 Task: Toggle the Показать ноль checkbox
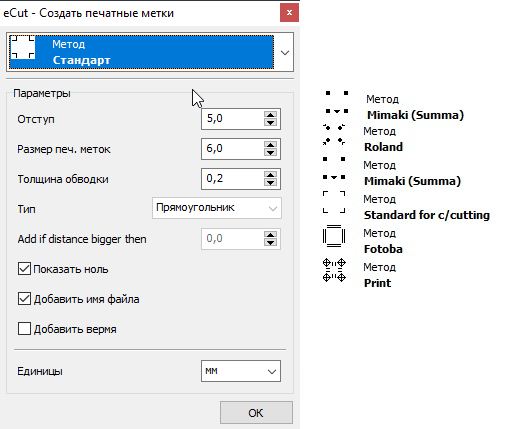coord(24,269)
